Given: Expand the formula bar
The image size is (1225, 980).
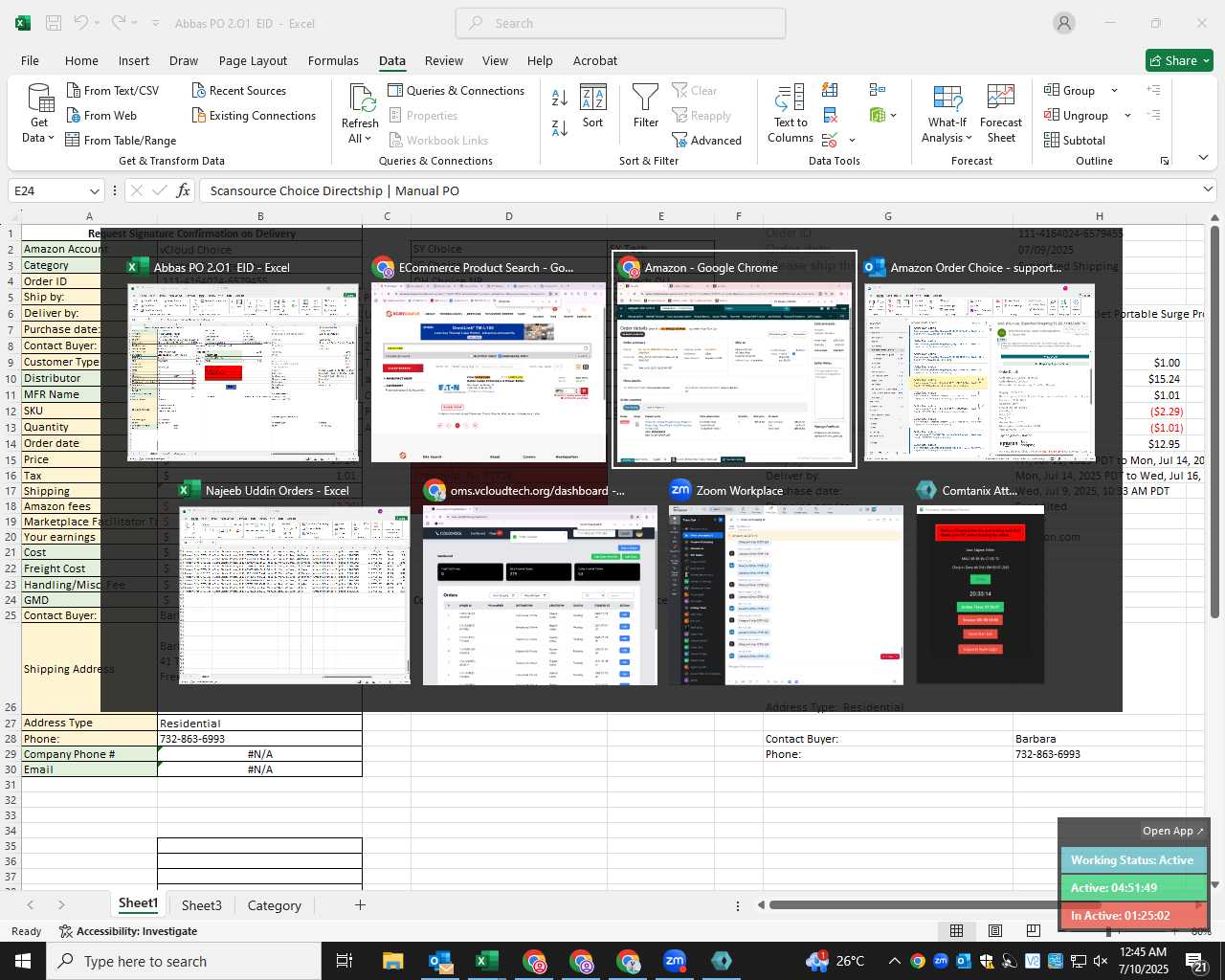Looking at the screenshot, I should click(x=1208, y=190).
